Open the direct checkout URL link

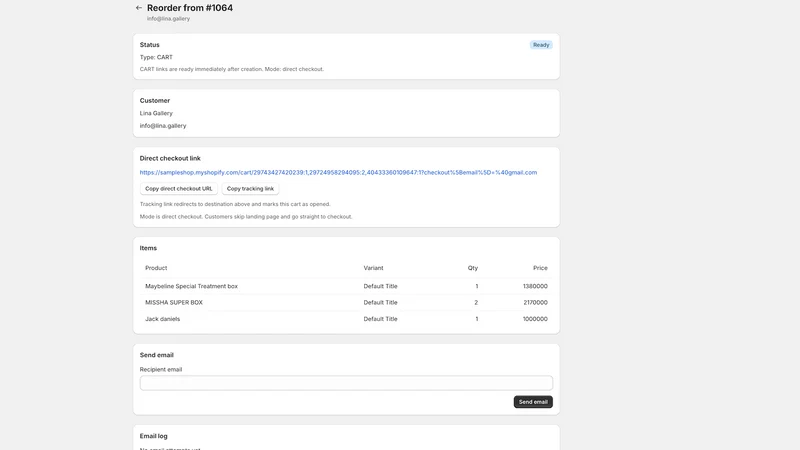tap(338, 172)
